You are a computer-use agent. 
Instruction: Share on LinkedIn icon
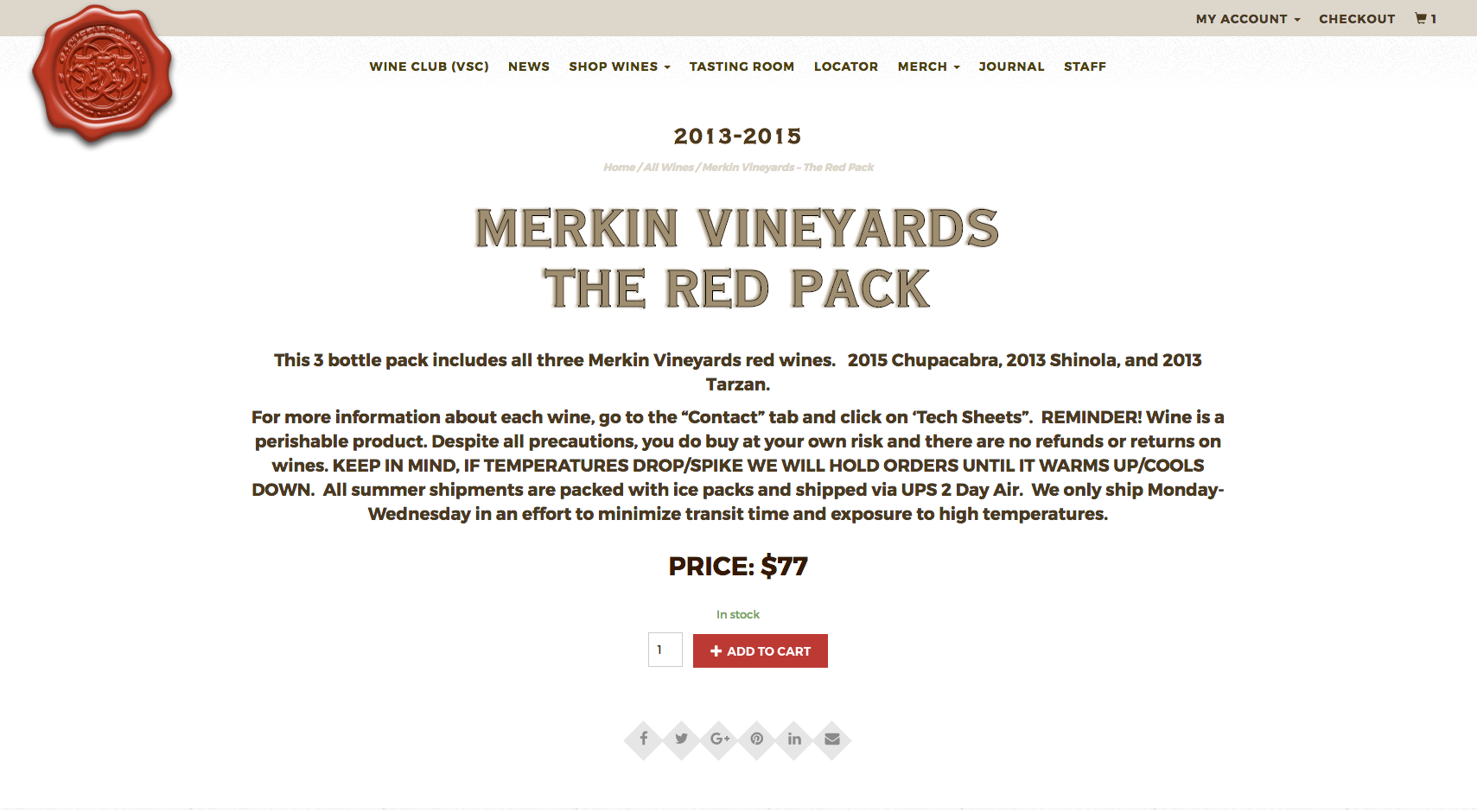[x=794, y=739]
